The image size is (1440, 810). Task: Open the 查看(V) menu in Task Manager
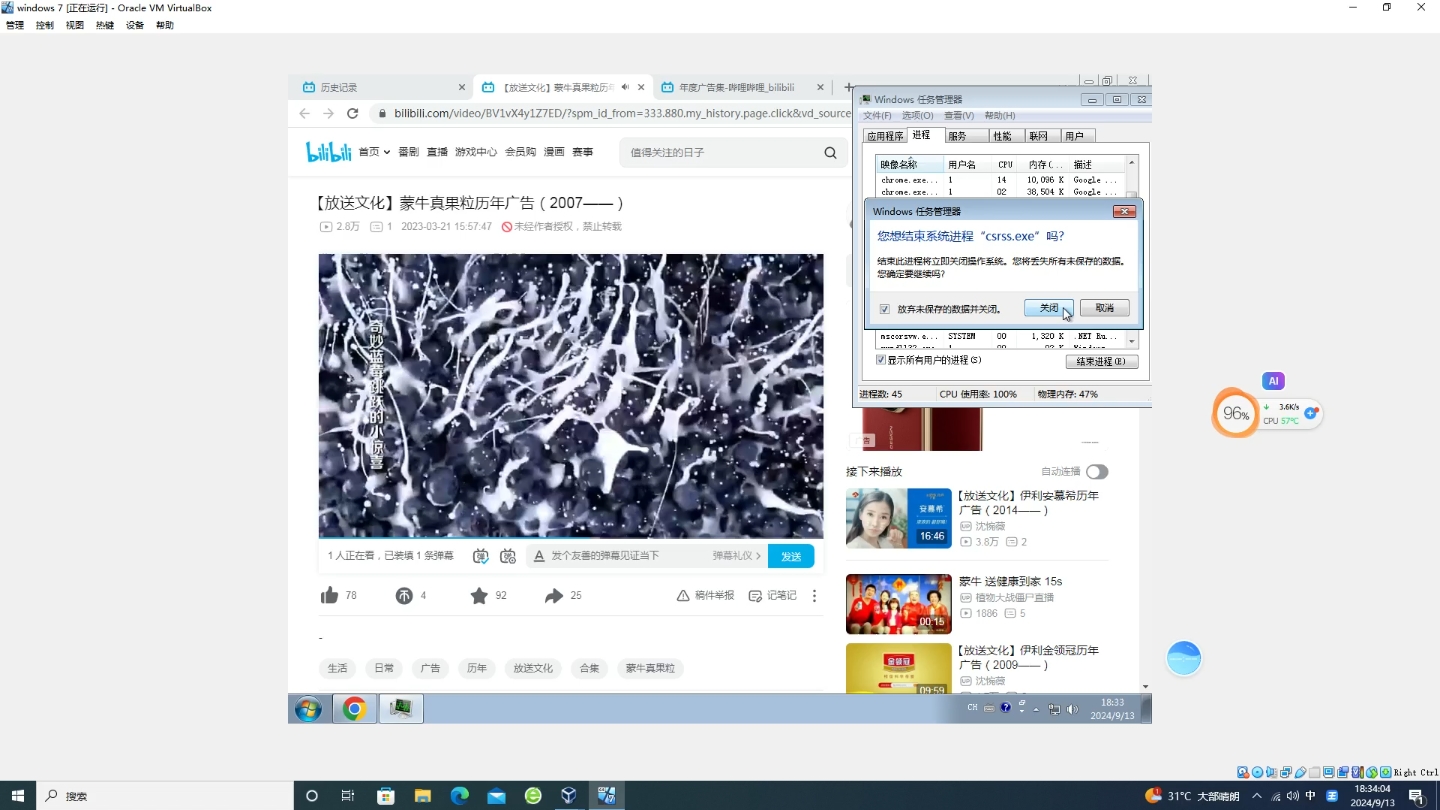tap(959, 116)
